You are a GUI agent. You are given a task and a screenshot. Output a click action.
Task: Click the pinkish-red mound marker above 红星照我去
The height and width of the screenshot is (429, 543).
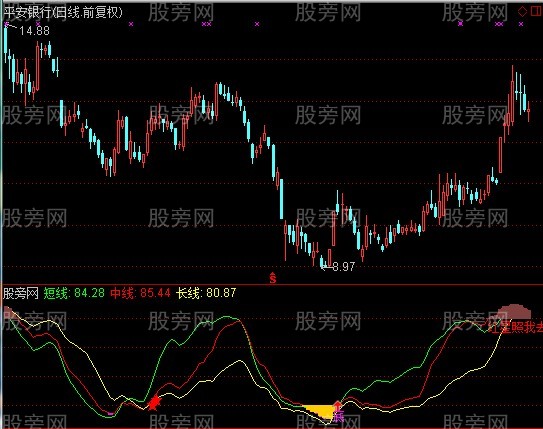pyautogui.click(x=514, y=311)
